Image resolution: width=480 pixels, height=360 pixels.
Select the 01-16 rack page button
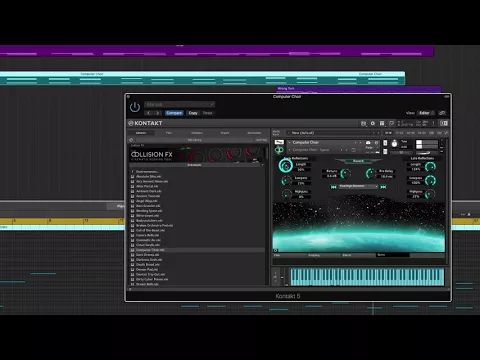pyautogui.click(x=388, y=133)
